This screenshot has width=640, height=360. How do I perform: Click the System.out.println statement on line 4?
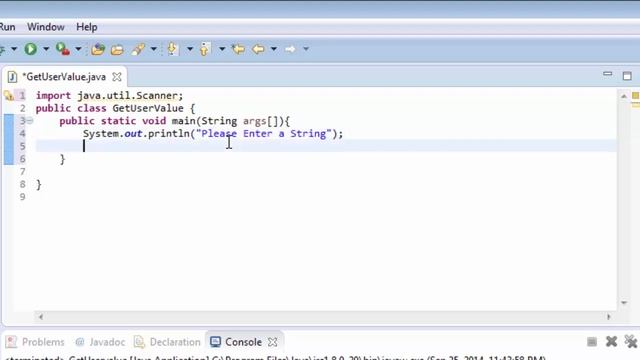[x=213, y=133]
